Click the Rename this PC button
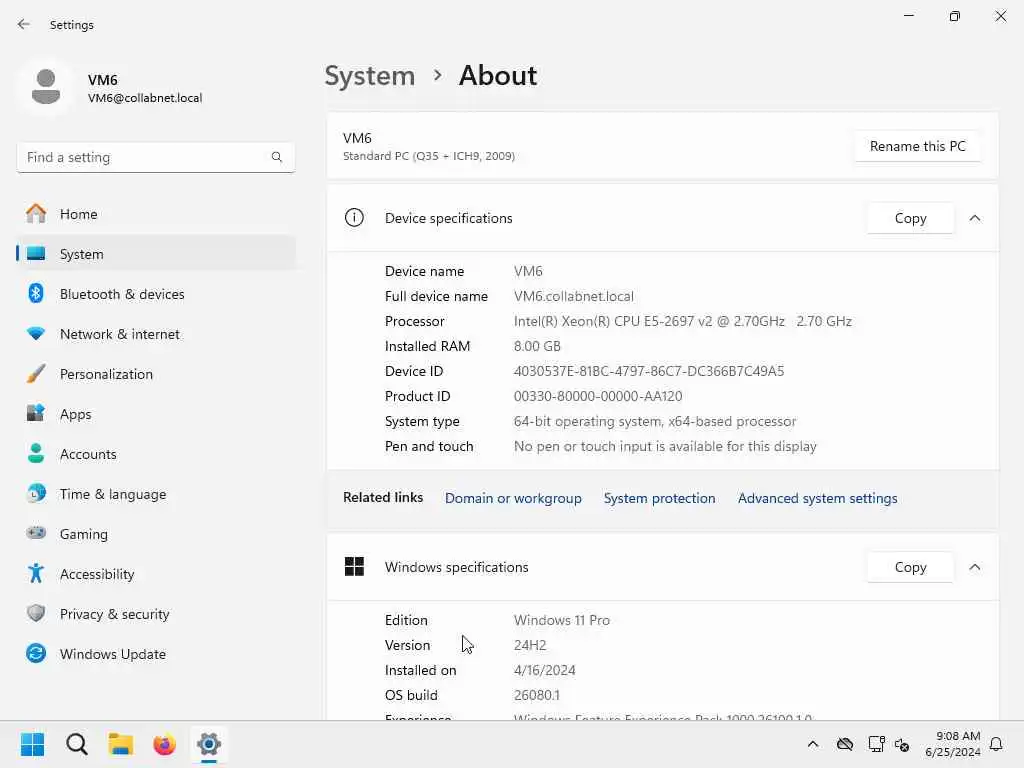 (918, 146)
